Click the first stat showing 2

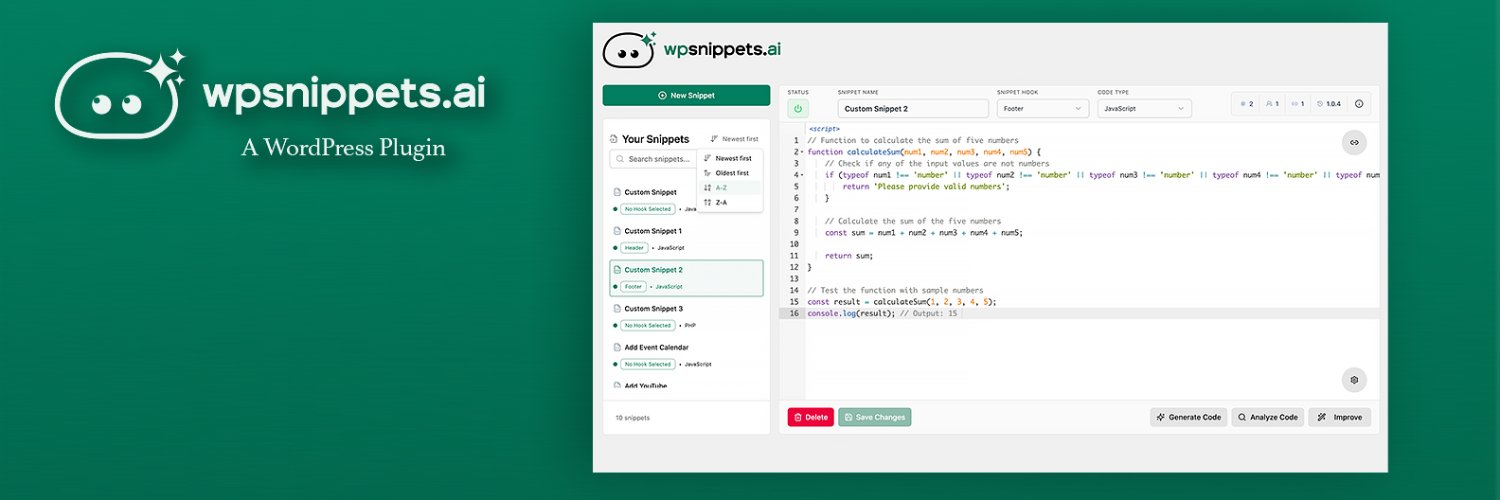tap(1246, 103)
